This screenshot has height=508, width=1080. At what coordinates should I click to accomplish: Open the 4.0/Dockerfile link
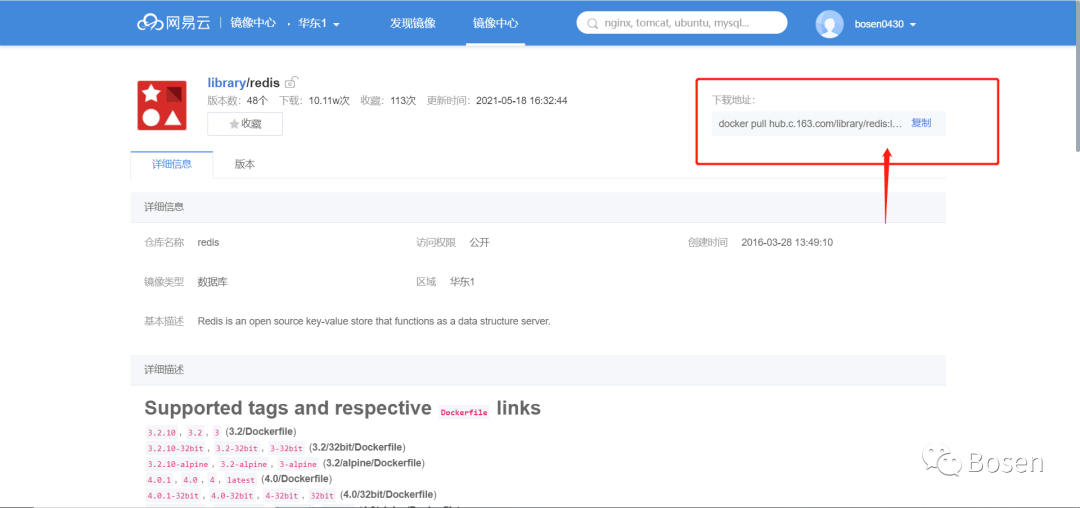pyautogui.click(x=297, y=478)
